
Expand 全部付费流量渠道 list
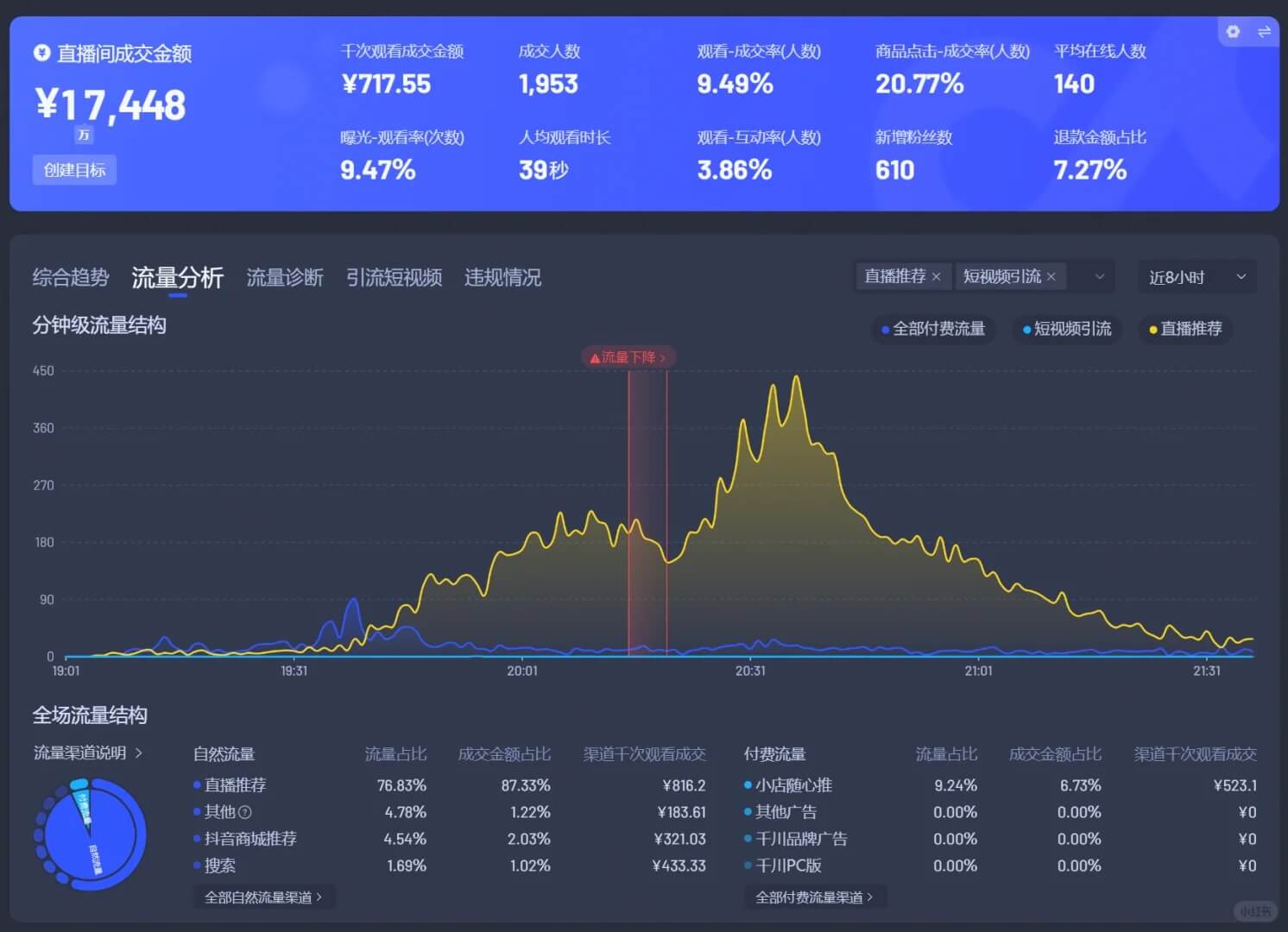tap(814, 897)
